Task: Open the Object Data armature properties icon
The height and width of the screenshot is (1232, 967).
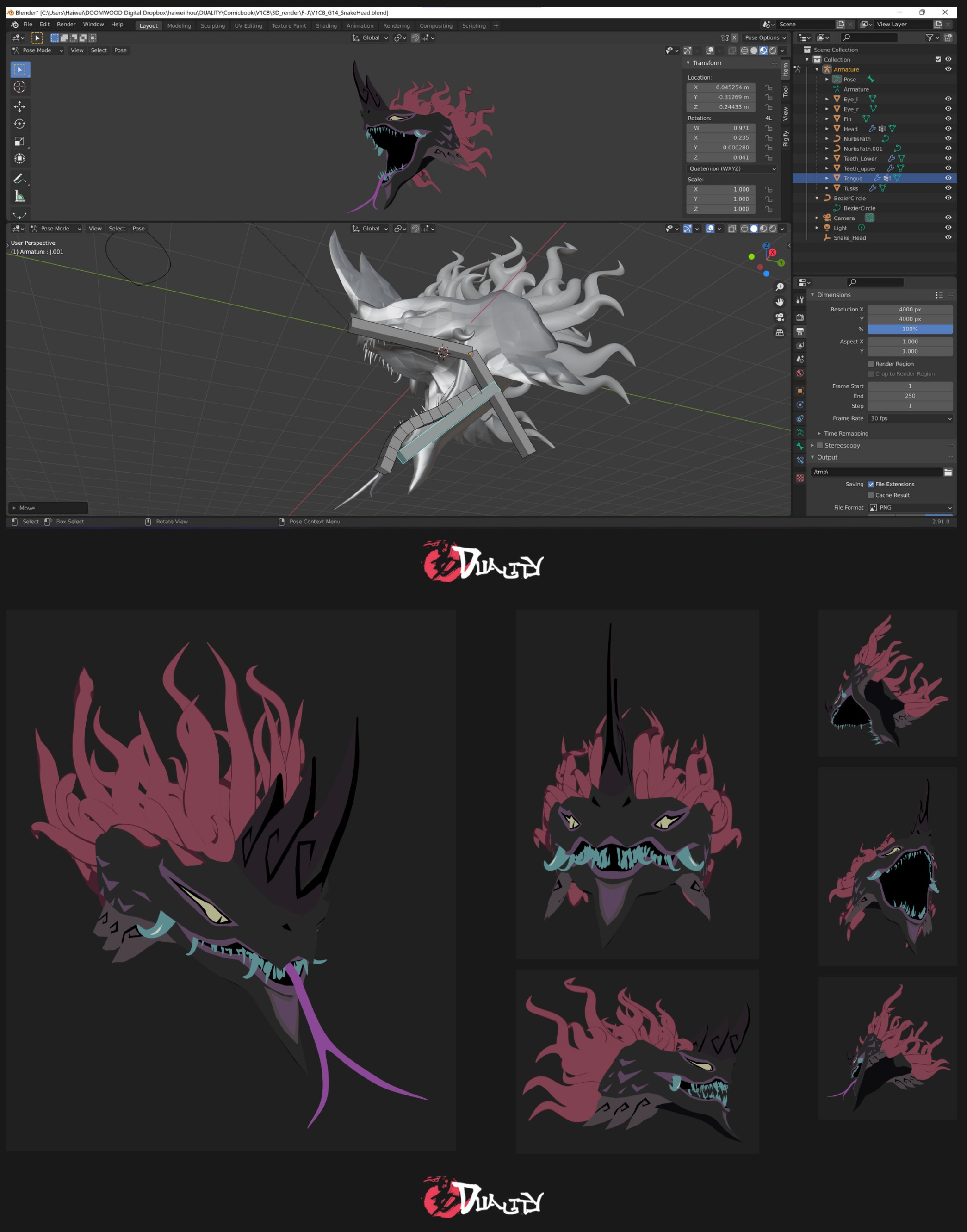Action: (800, 433)
